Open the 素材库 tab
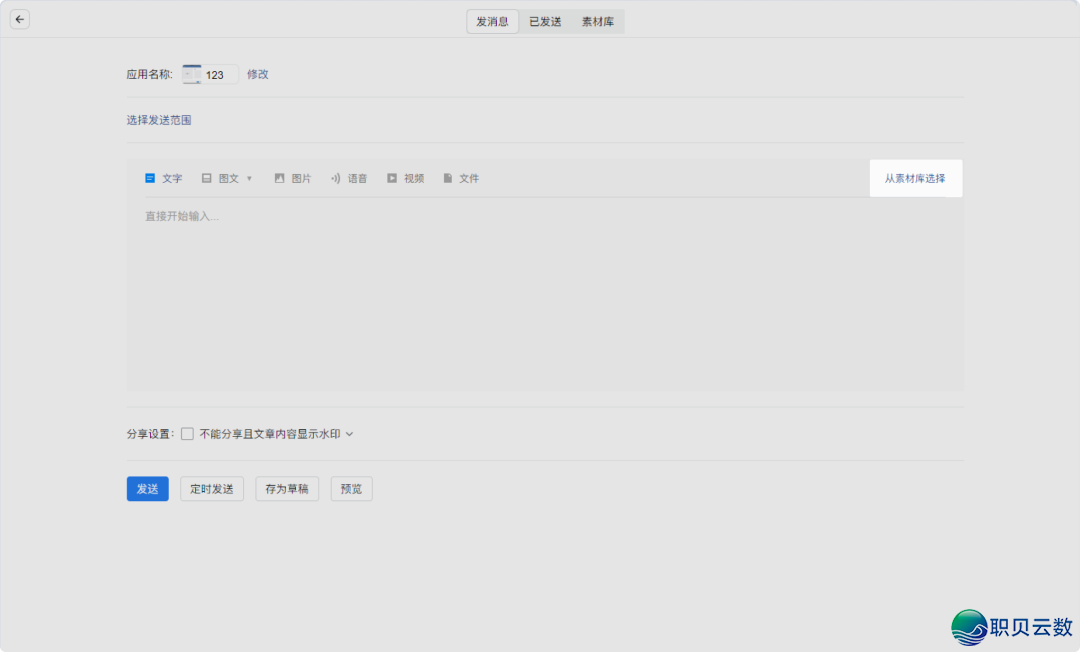The height and width of the screenshot is (652, 1080). pyautogui.click(x=598, y=20)
